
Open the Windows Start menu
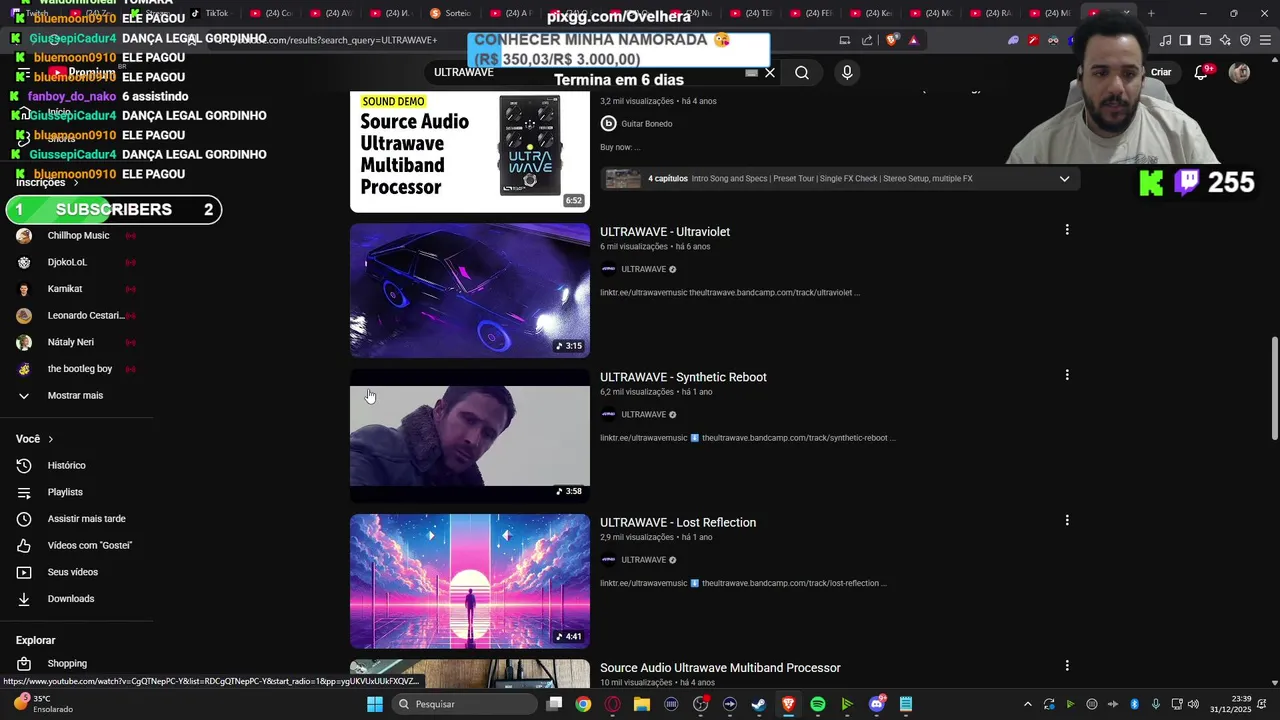click(x=374, y=704)
